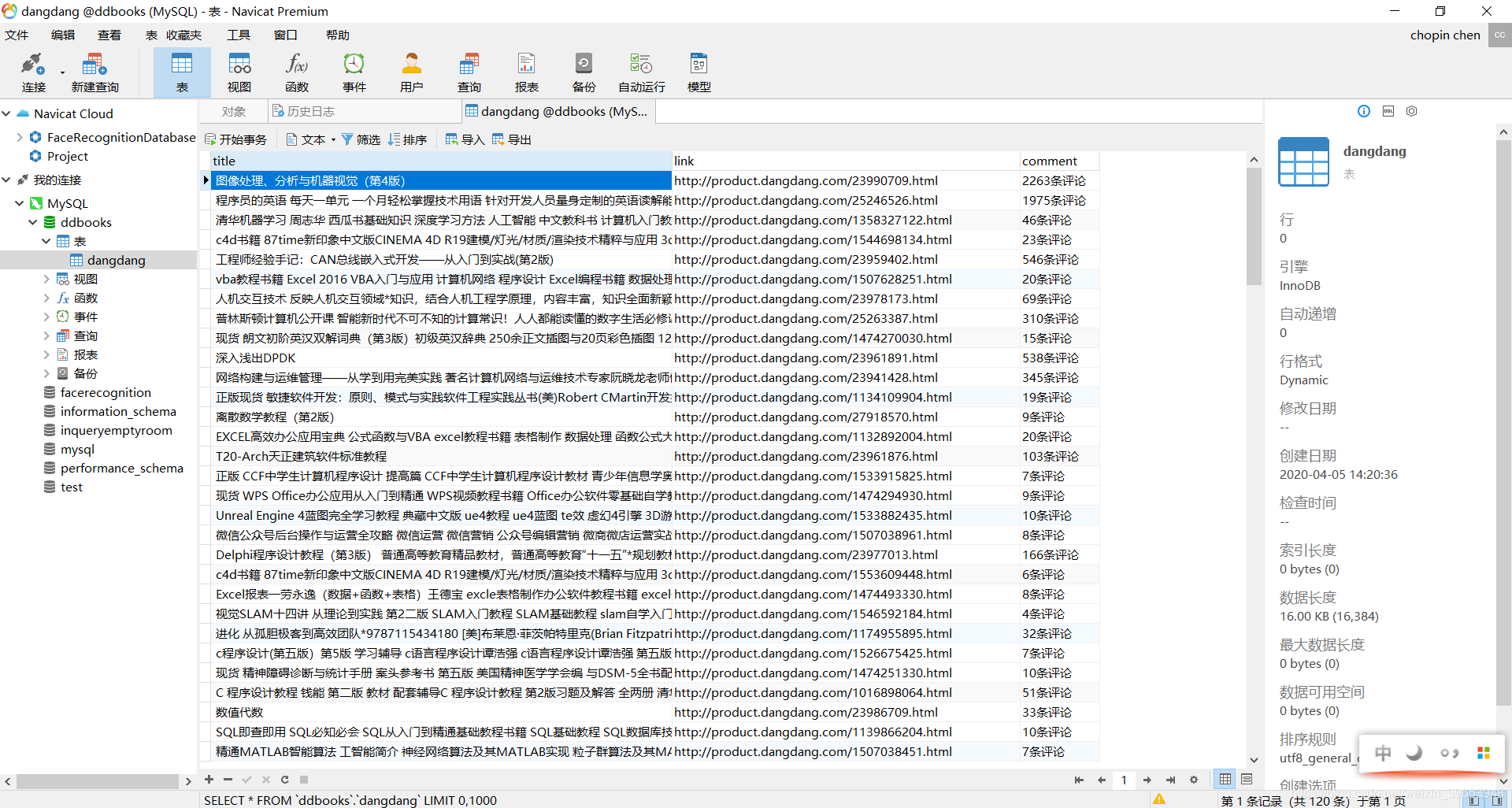Screen dimensions: 1512x808
Task: Click the 模型 (Model) toolbar icon
Action: 699,72
